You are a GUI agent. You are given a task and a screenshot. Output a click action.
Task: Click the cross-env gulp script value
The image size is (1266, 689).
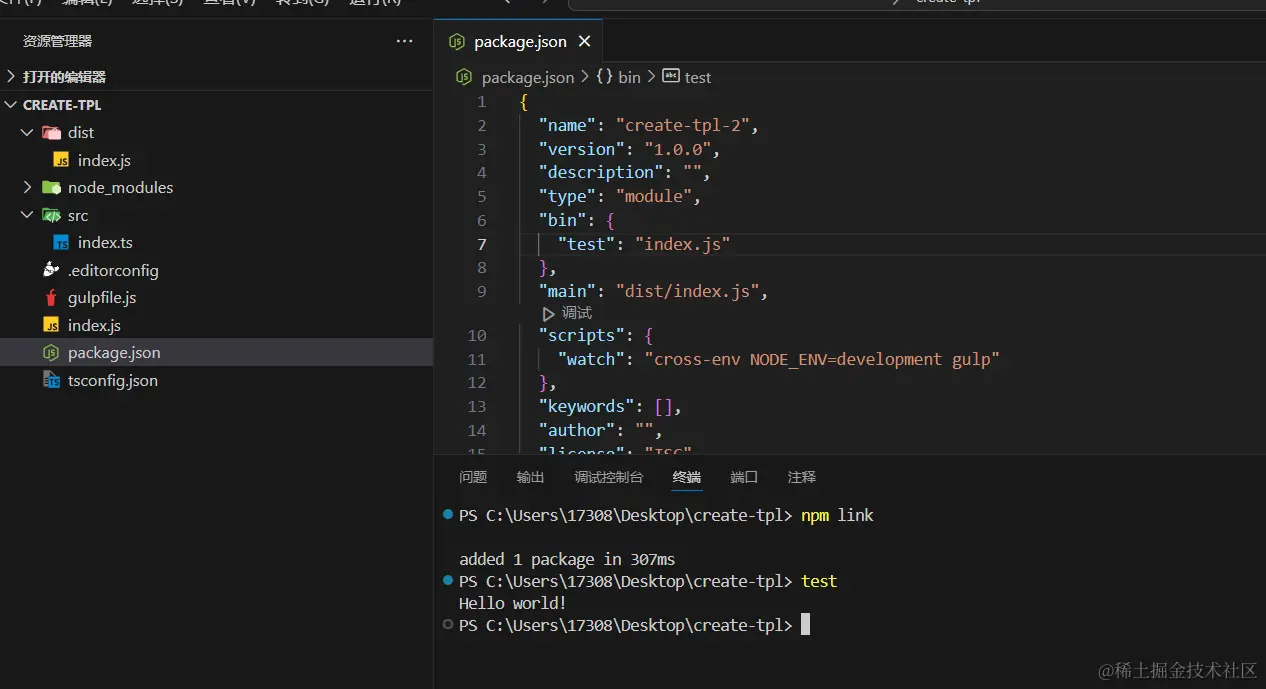coord(822,359)
